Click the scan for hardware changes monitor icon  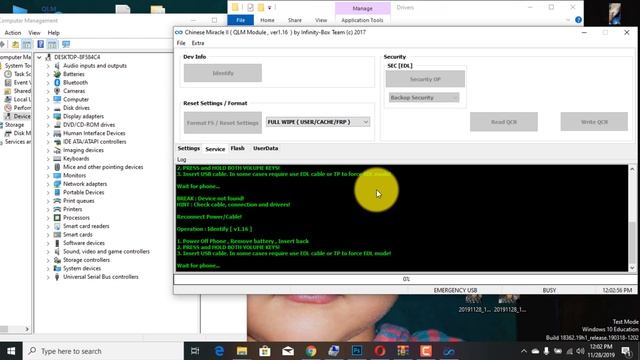point(66,44)
